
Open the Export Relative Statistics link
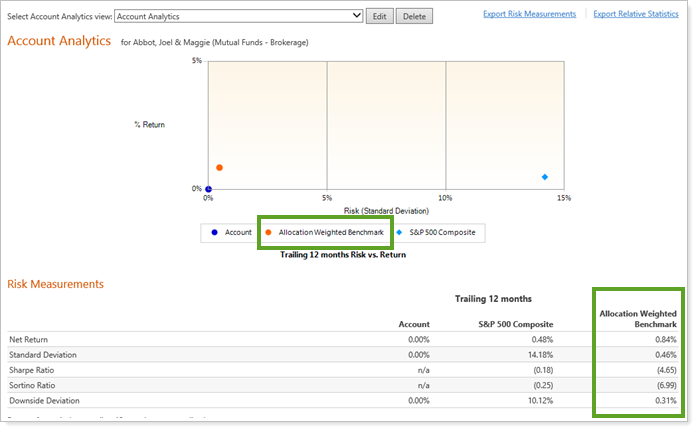pos(640,14)
